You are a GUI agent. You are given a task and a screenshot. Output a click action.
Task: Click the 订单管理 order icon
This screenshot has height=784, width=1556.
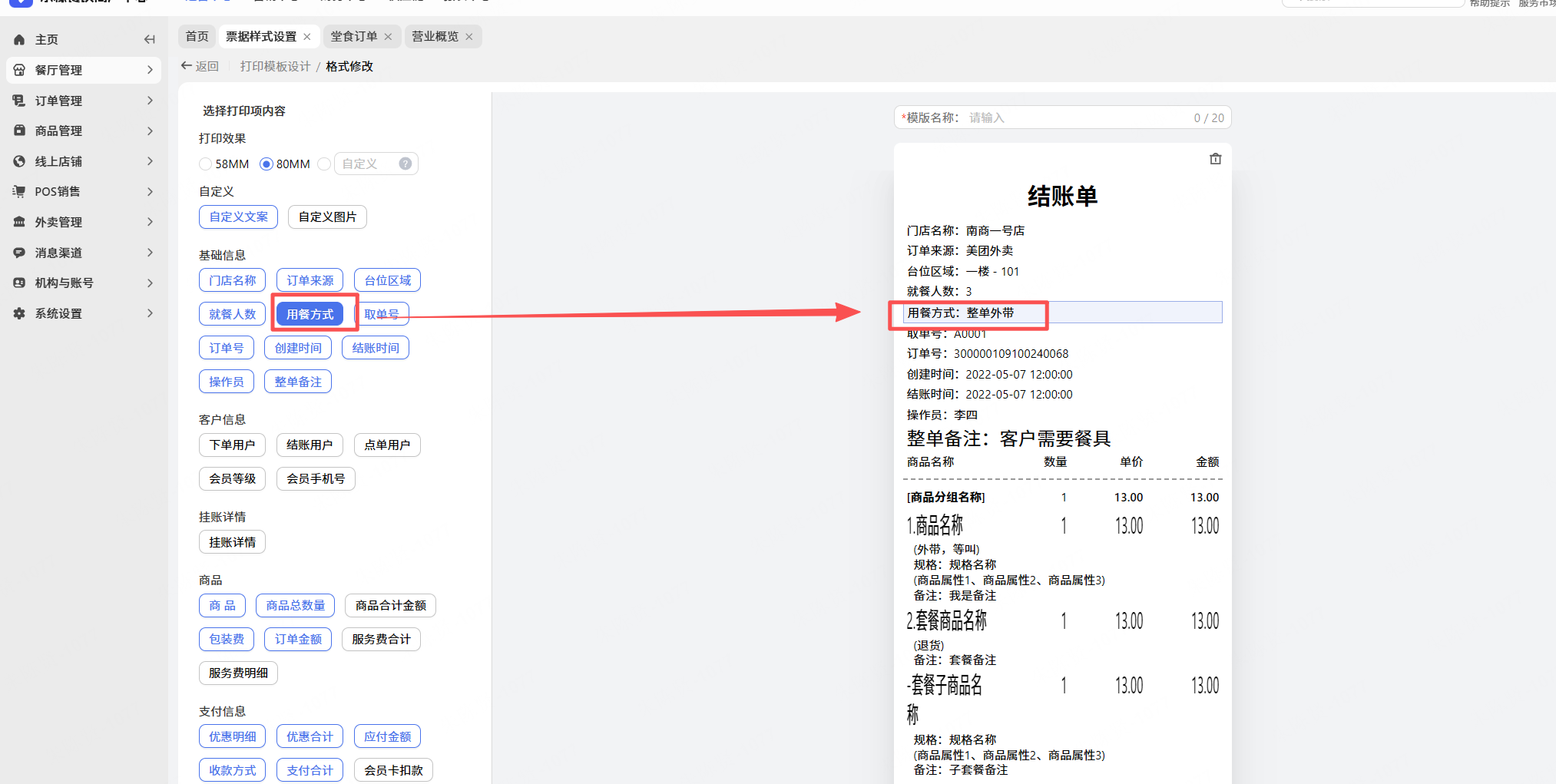click(x=19, y=101)
